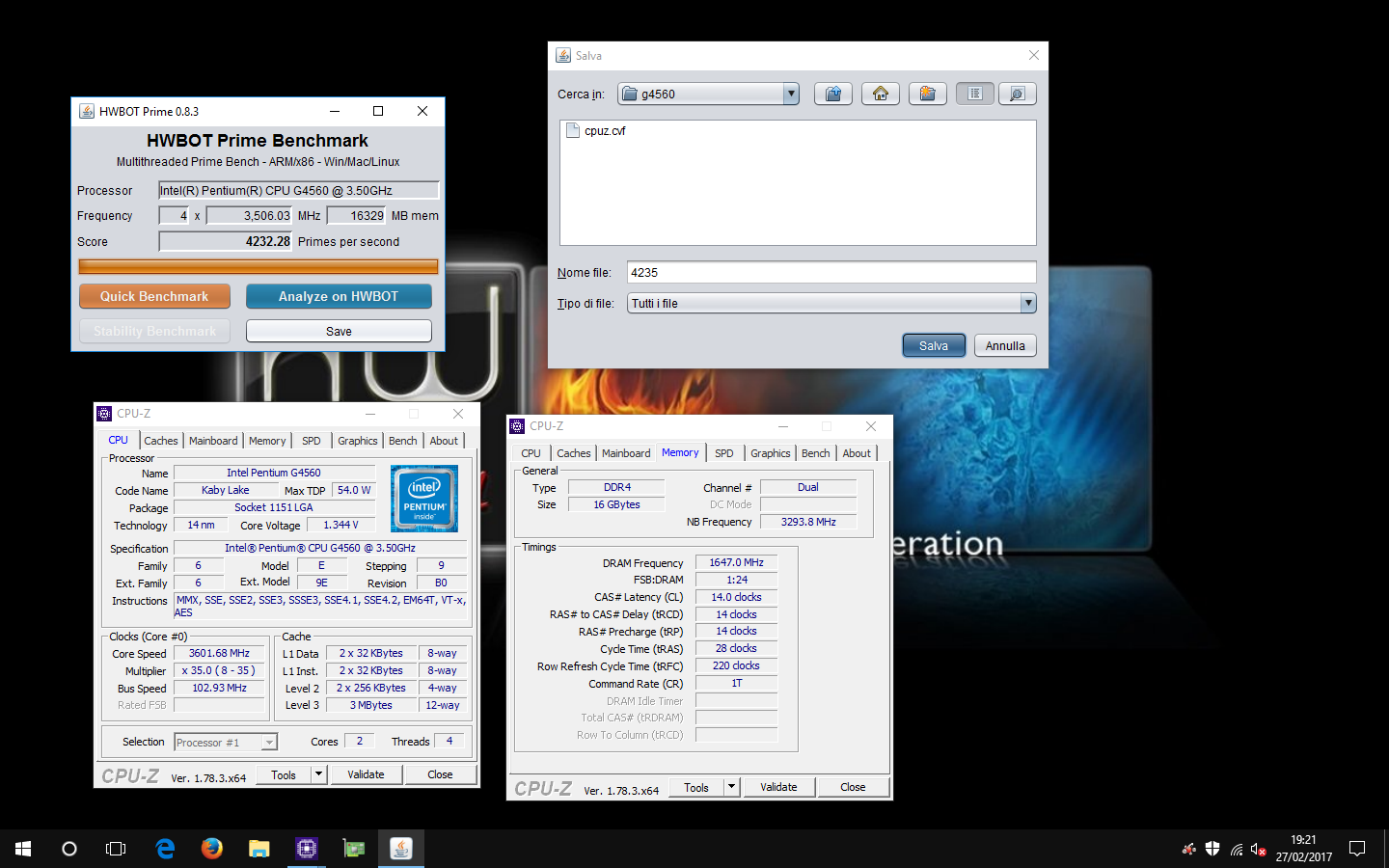Click Analyze on HWBOT button

point(339,296)
